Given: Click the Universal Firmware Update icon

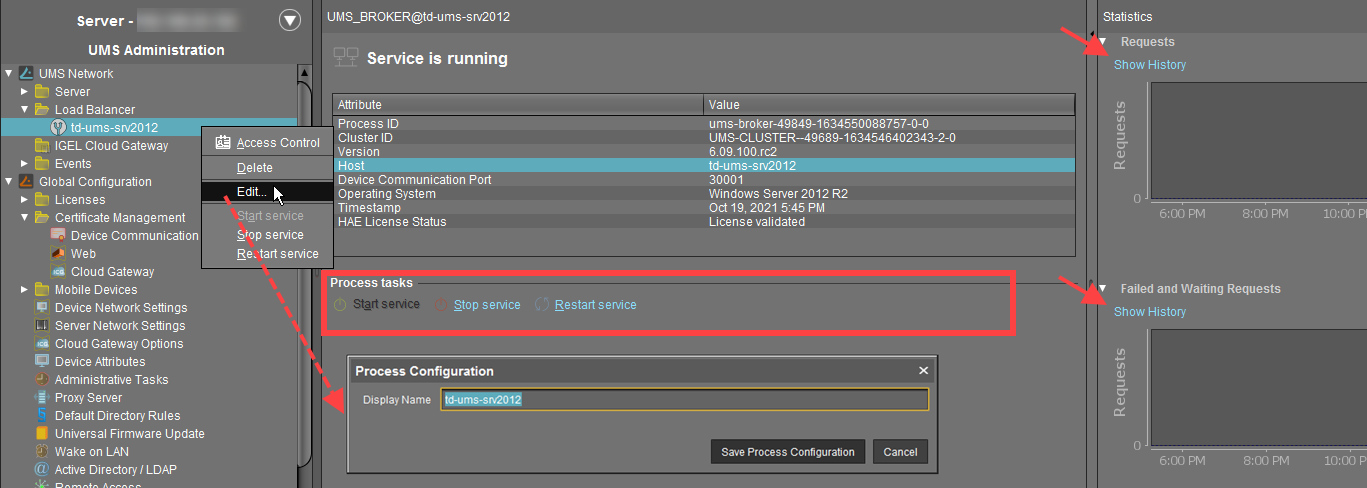Looking at the screenshot, I should 42,434.
